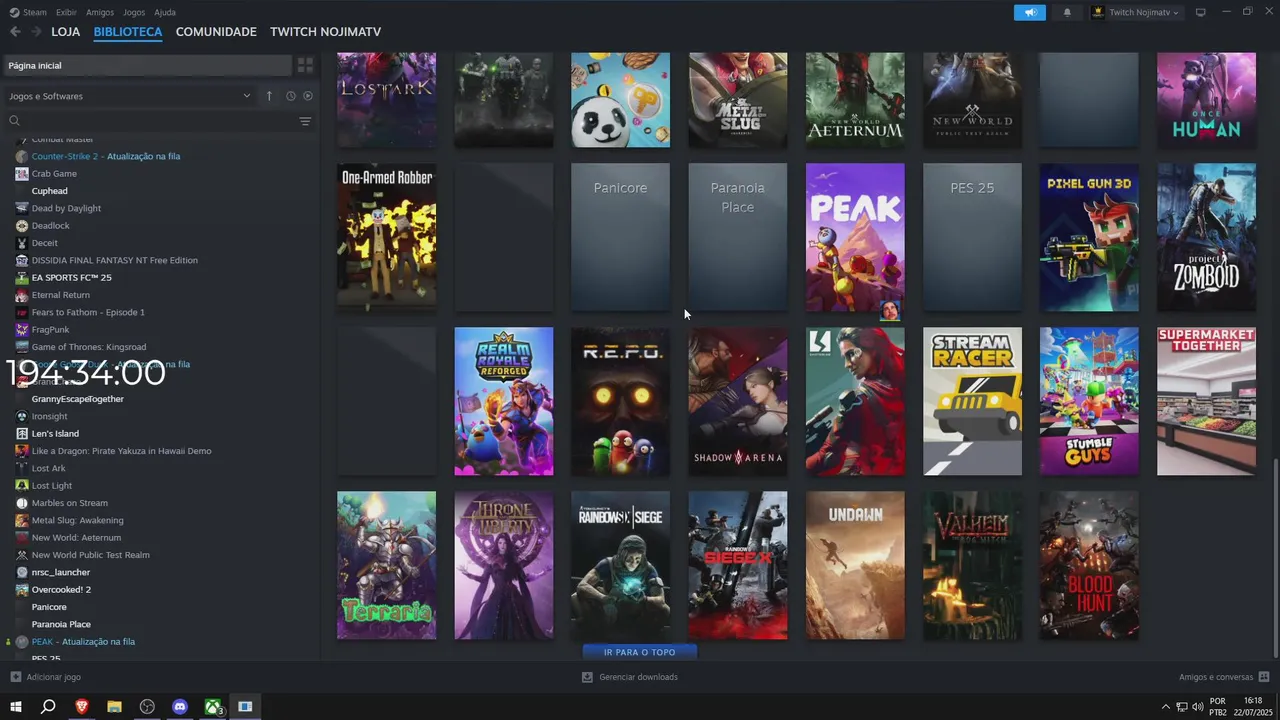Open Realm Royale Reforged cover
Screen dimensions: 1280x720
pyautogui.click(x=503, y=401)
